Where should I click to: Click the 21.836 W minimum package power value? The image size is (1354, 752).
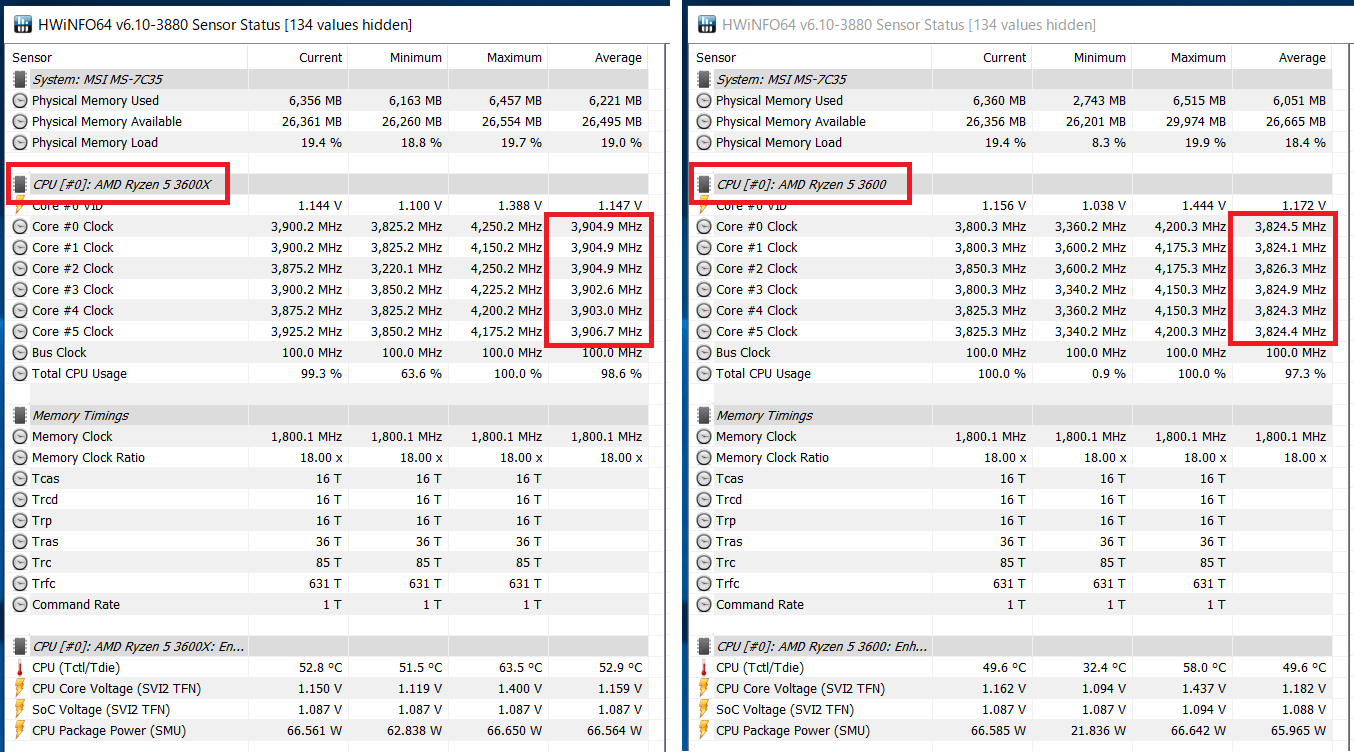point(1099,730)
